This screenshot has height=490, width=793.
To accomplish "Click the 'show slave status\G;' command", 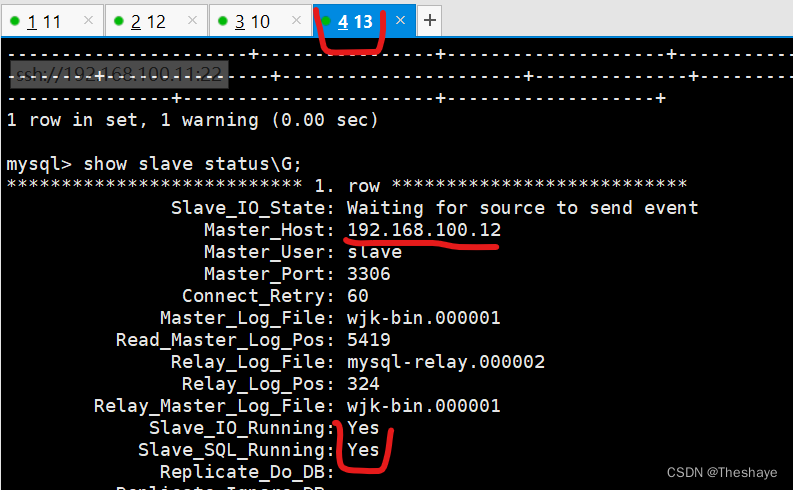I will click(192, 164).
